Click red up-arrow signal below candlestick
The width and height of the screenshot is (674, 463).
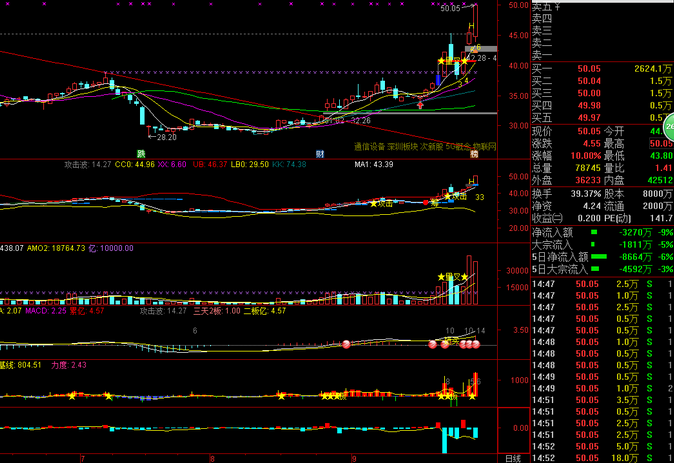pyautogui.click(x=420, y=104)
